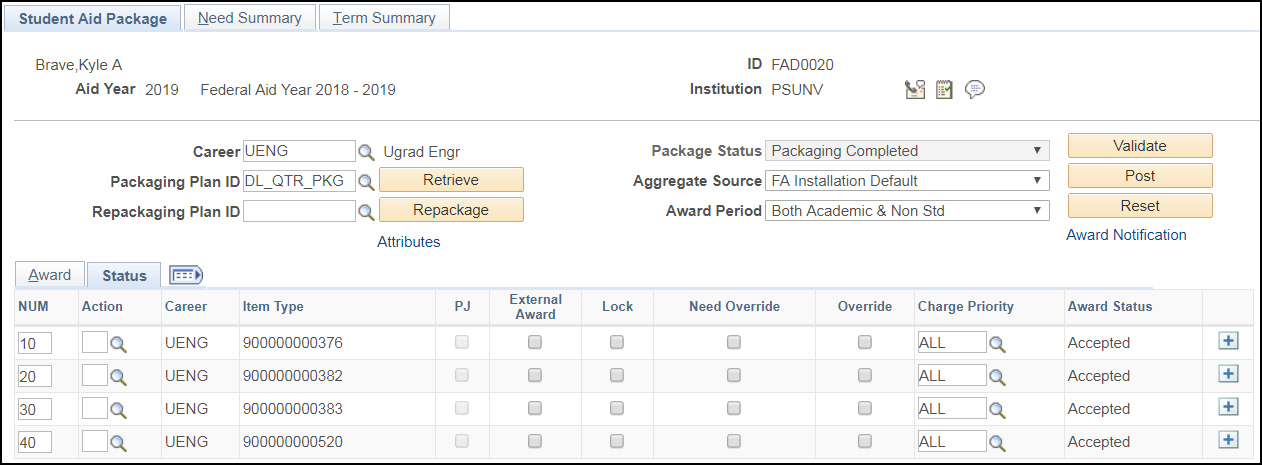
Task: Click the speech bubble comments icon
Action: coord(975,90)
